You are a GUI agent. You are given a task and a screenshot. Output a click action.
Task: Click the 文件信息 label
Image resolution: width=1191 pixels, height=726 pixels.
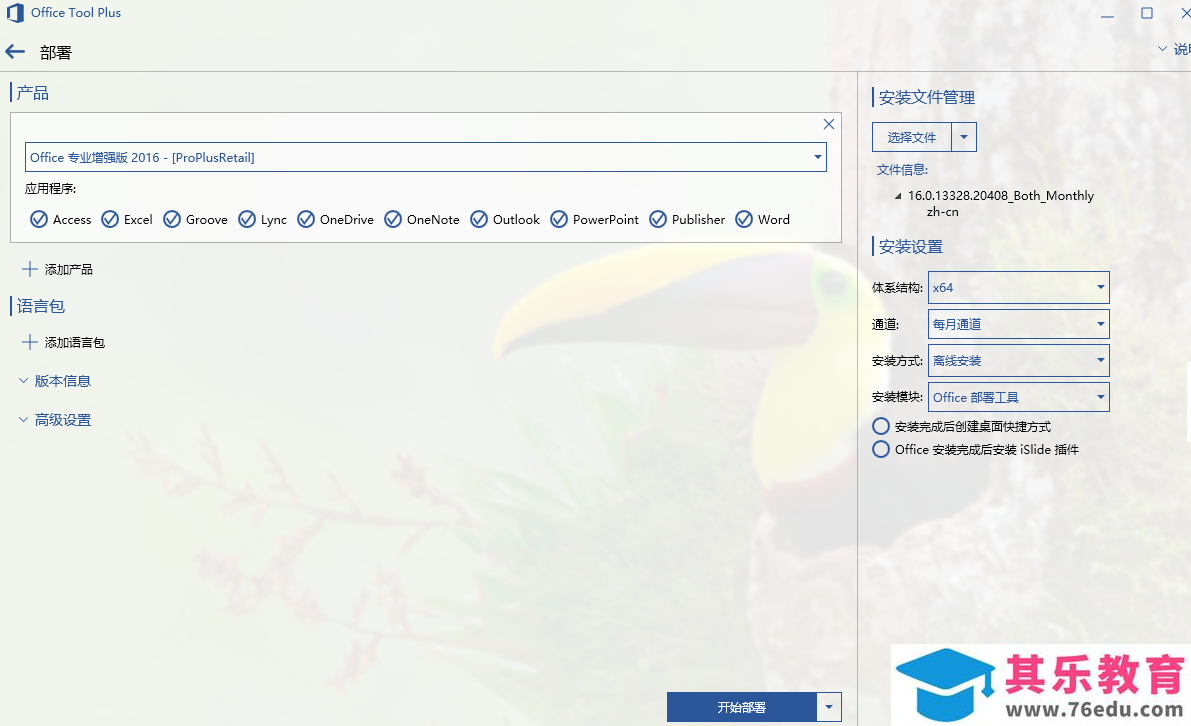click(902, 170)
